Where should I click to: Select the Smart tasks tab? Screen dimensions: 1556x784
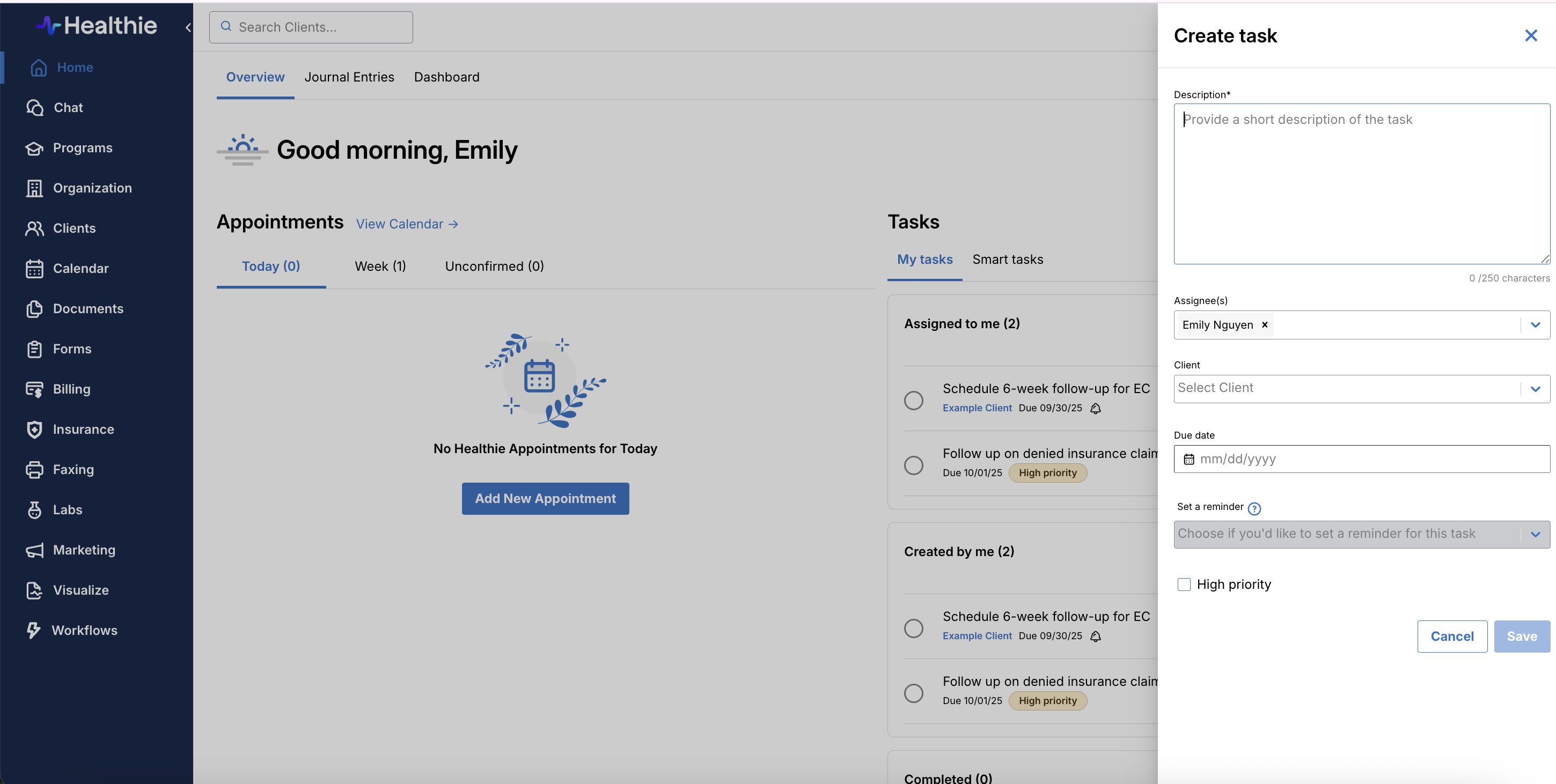pyautogui.click(x=1008, y=260)
